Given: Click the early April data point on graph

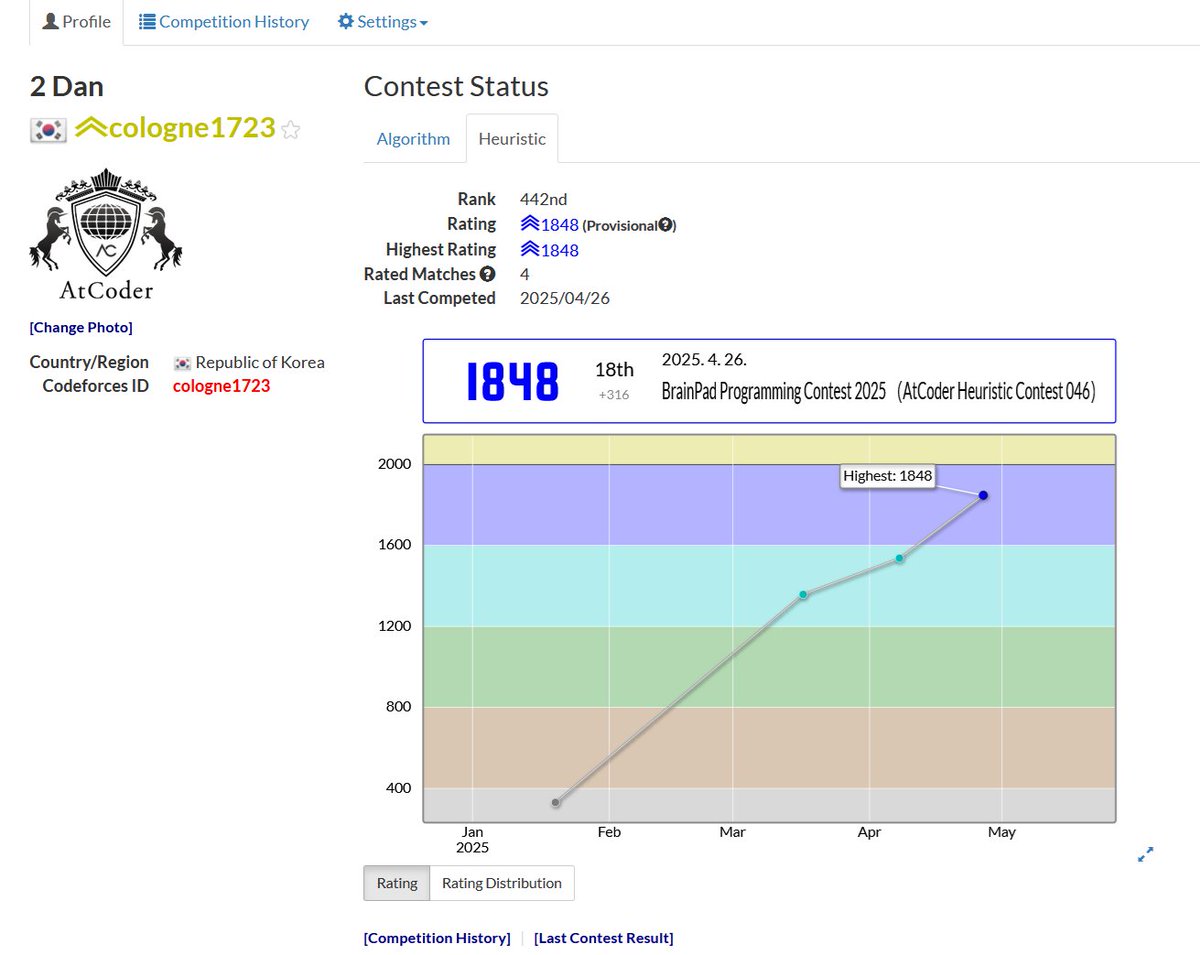Looking at the screenshot, I should pyautogui.click(x=900, y=558).
